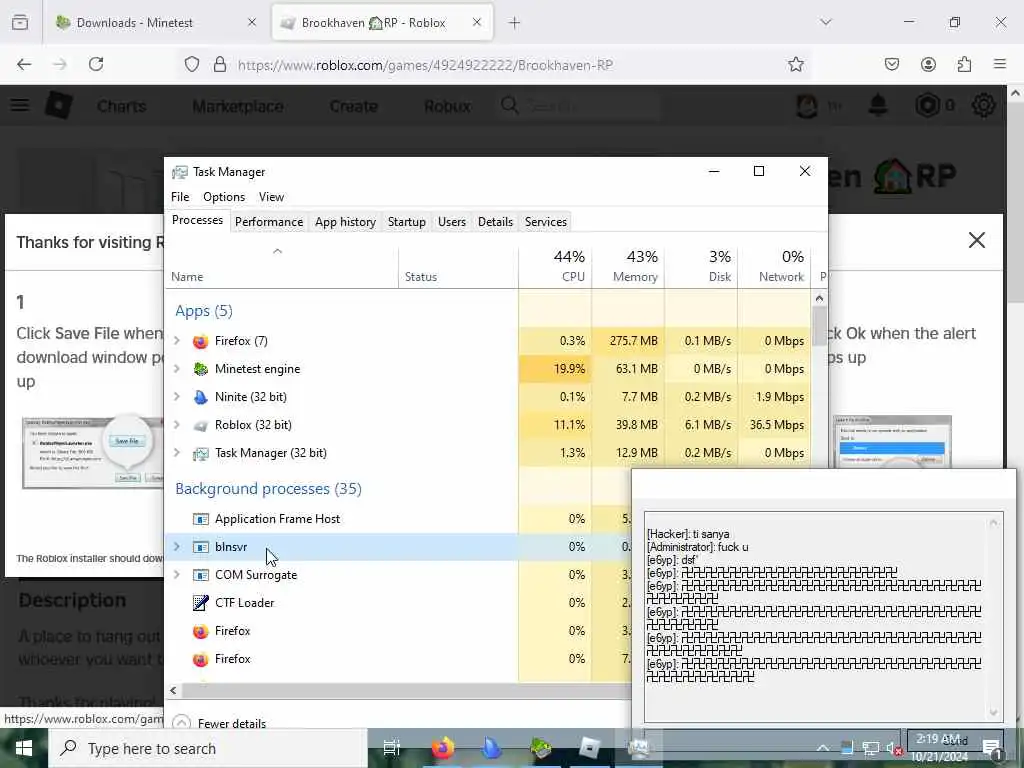Click Windows taskbar search box

pyautogui.click(x=208, y=748)
